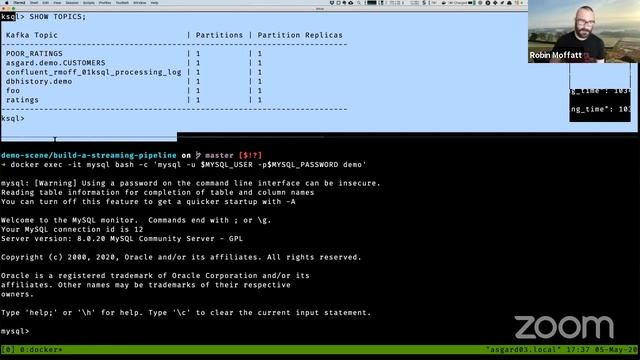
Task: Click the line mentioning quicker startup -A
Action: (x=148, y=202)
